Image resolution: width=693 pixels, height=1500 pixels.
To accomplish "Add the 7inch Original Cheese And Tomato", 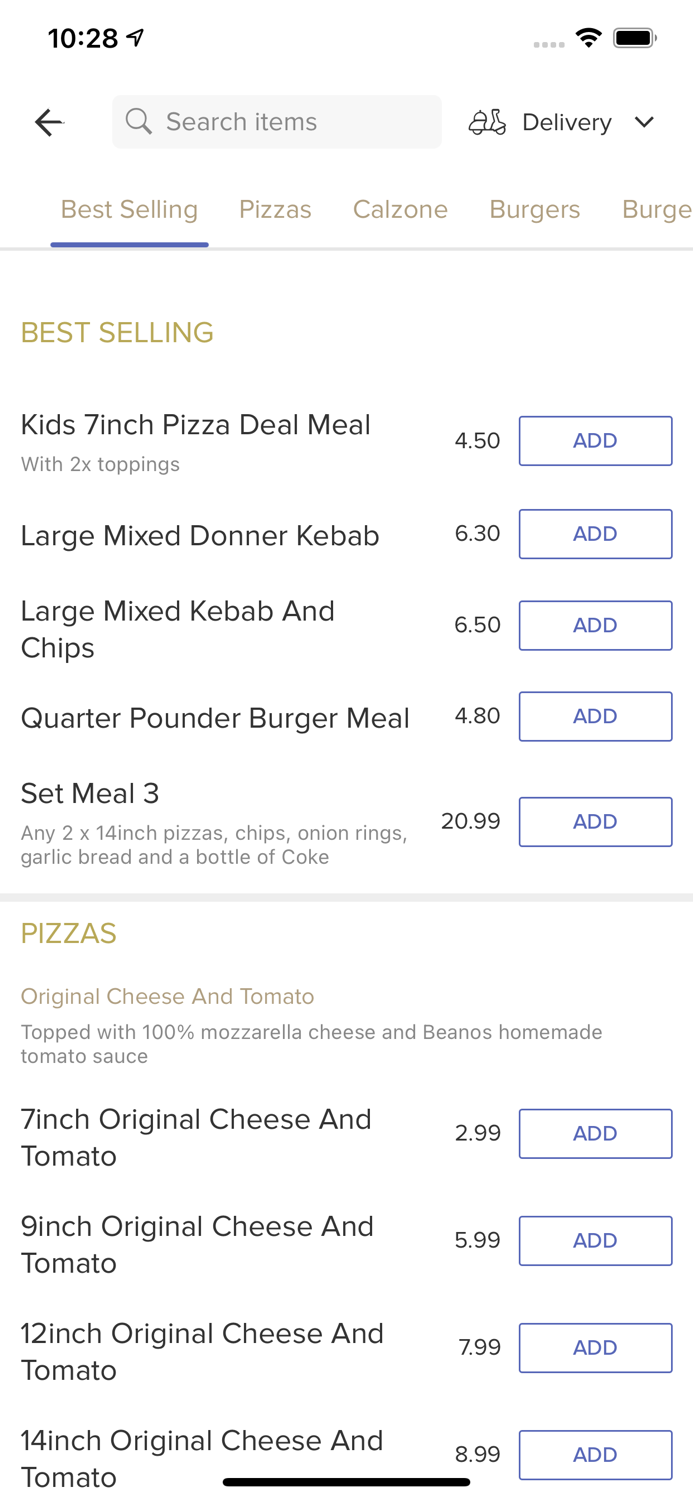I will [595, 1133].
